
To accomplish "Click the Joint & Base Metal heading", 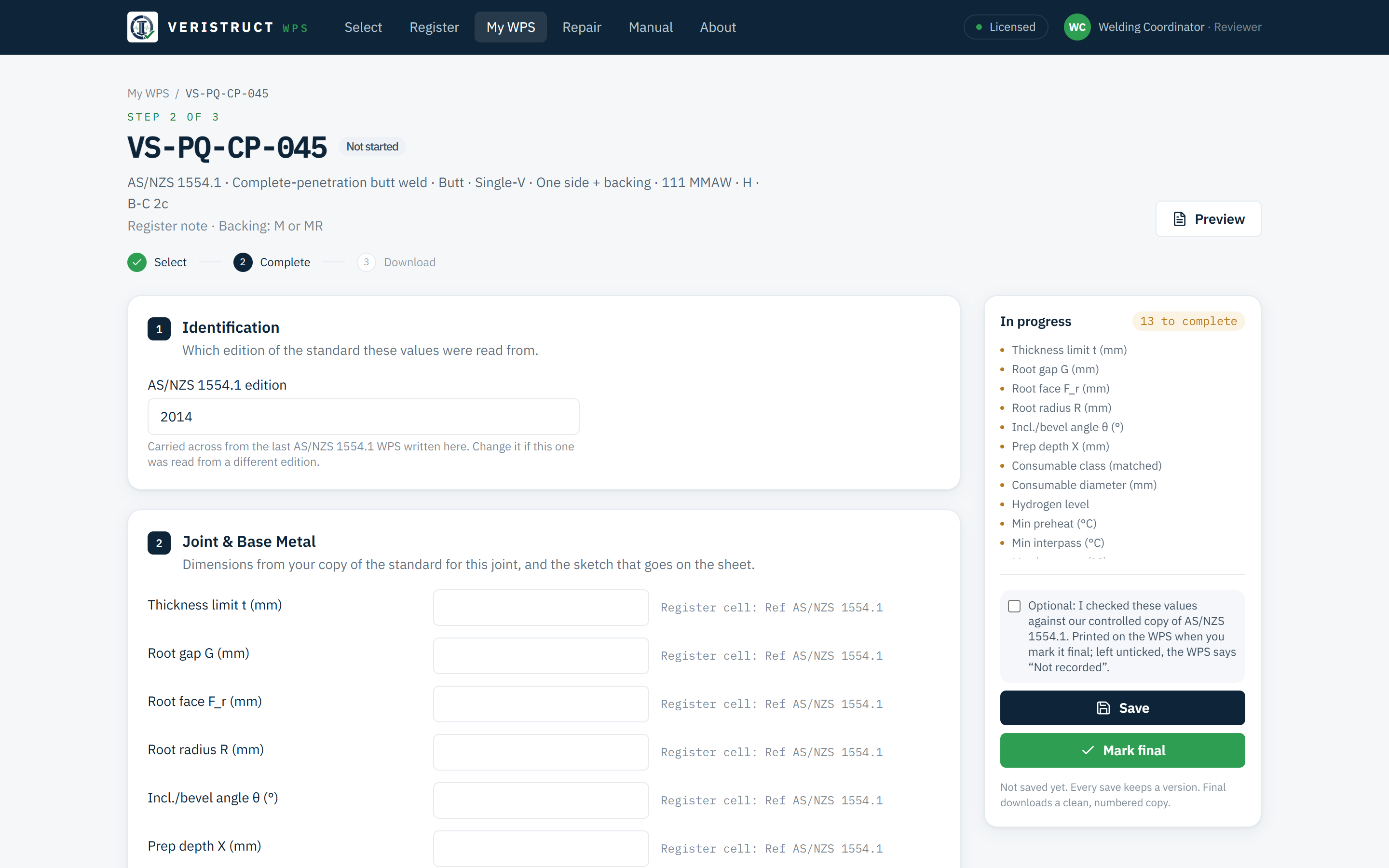I will tap(248, 542).
